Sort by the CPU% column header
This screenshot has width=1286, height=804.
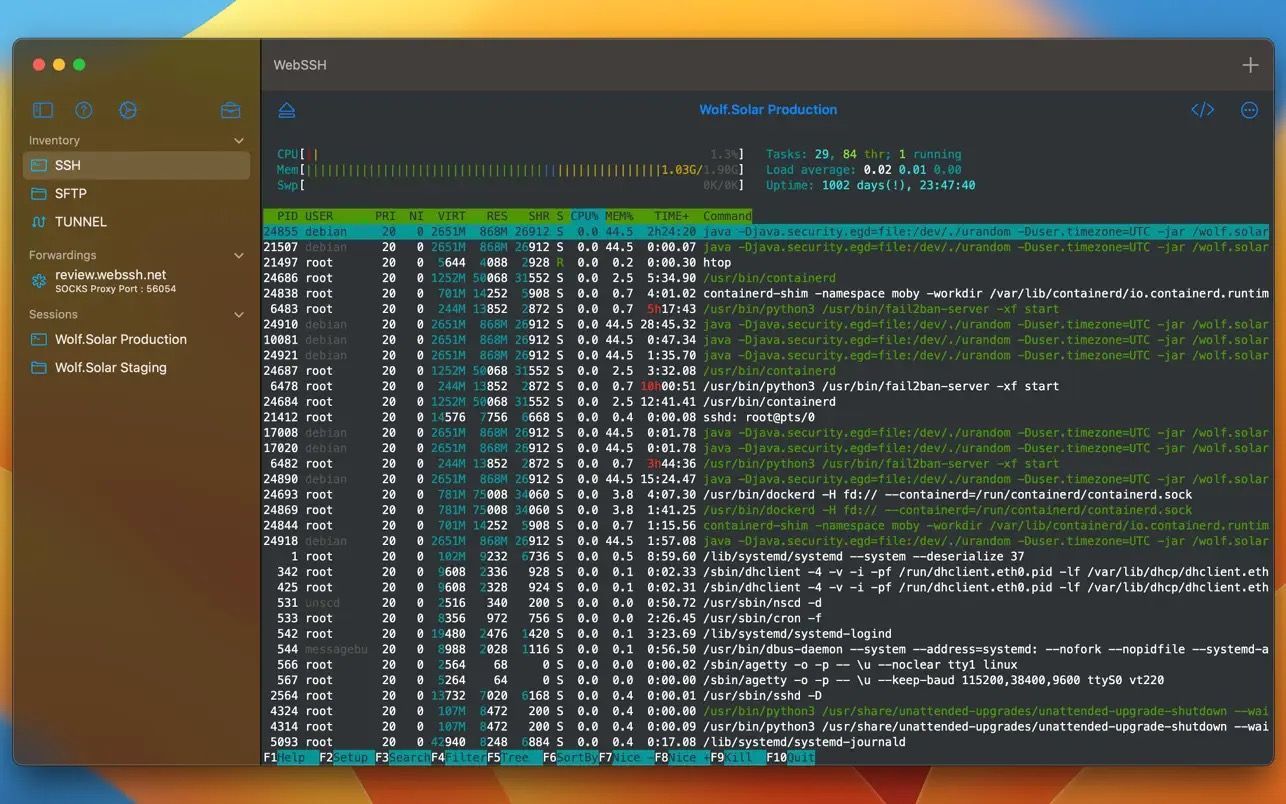tap(584, 216)
